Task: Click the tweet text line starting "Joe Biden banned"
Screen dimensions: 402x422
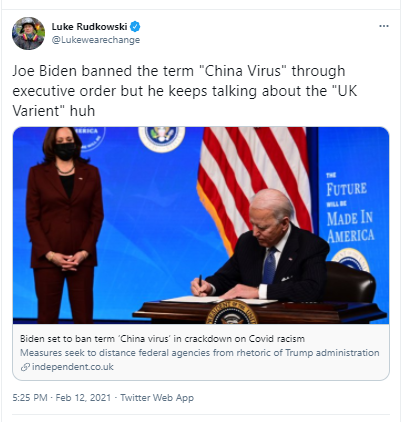Action: point(179,71)
